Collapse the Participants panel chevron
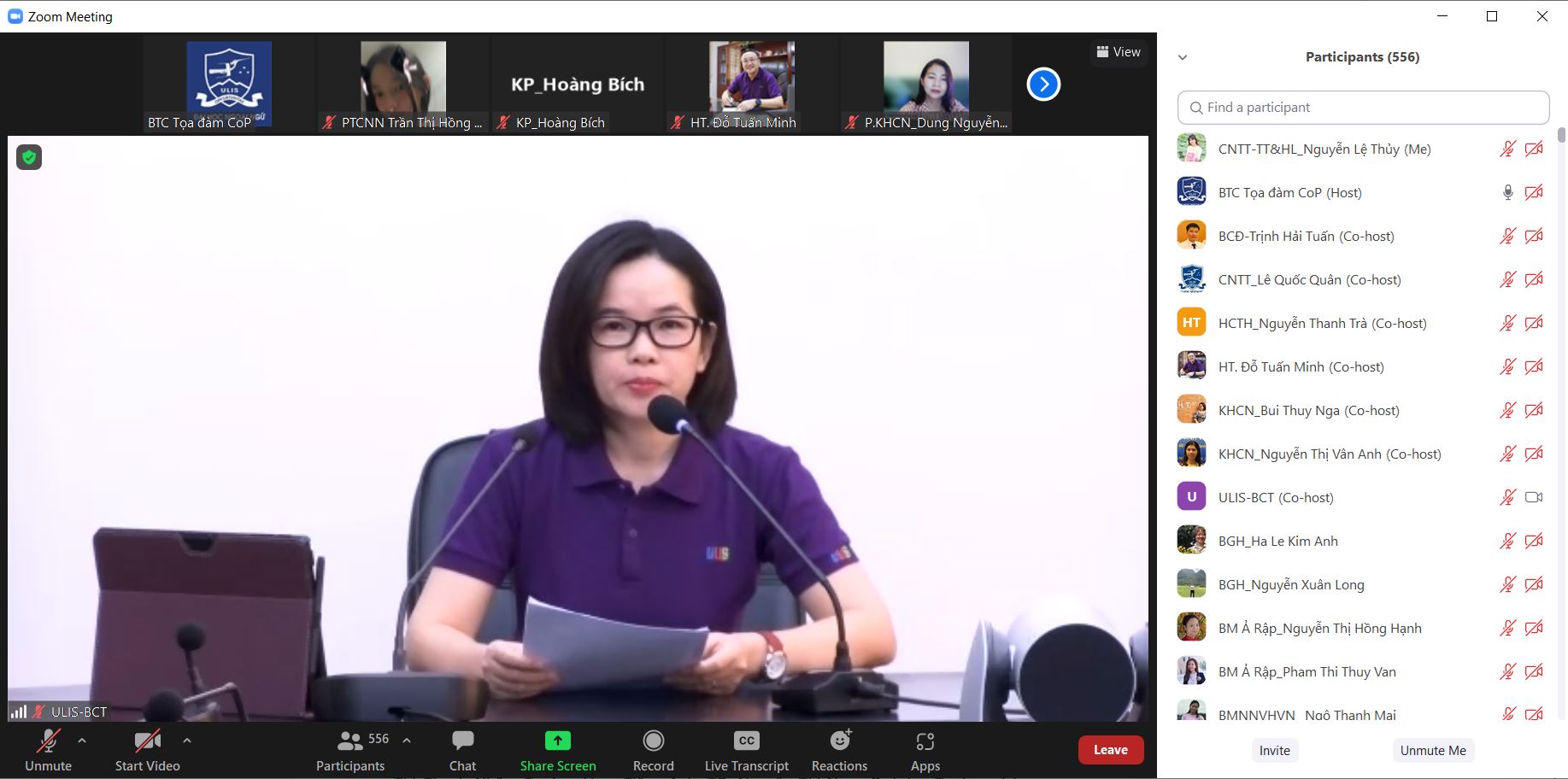Viewport: 1568px width, 779px height. [1183, 57]
